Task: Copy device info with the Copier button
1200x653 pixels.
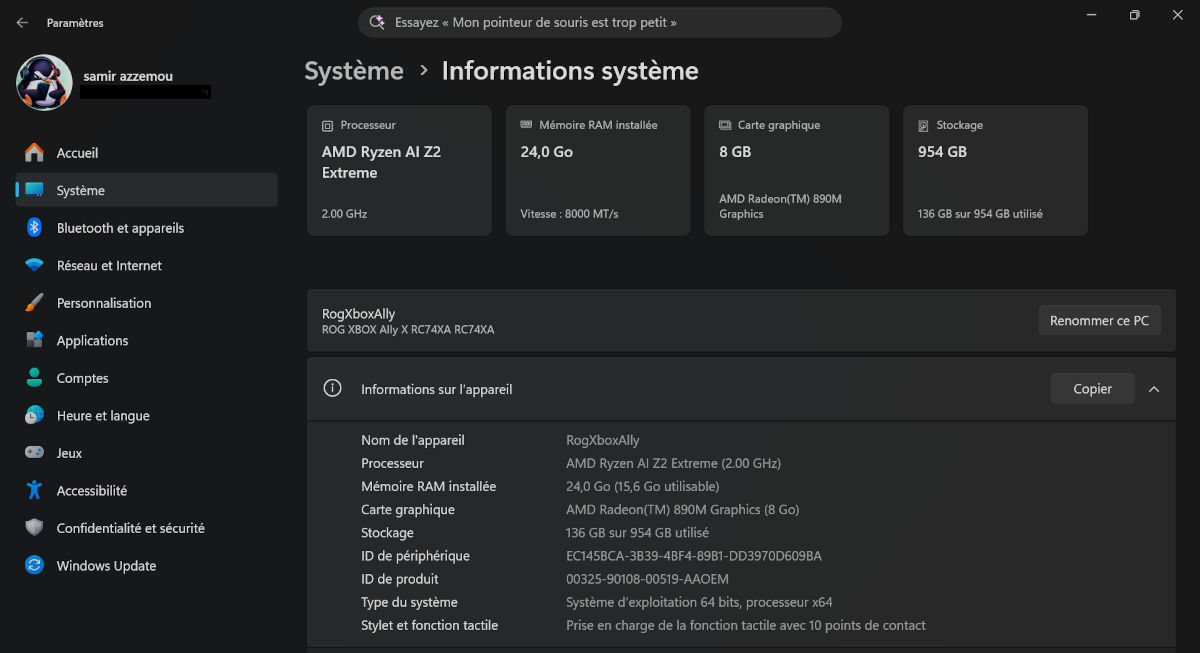Action: click(x=1092, y=389)
